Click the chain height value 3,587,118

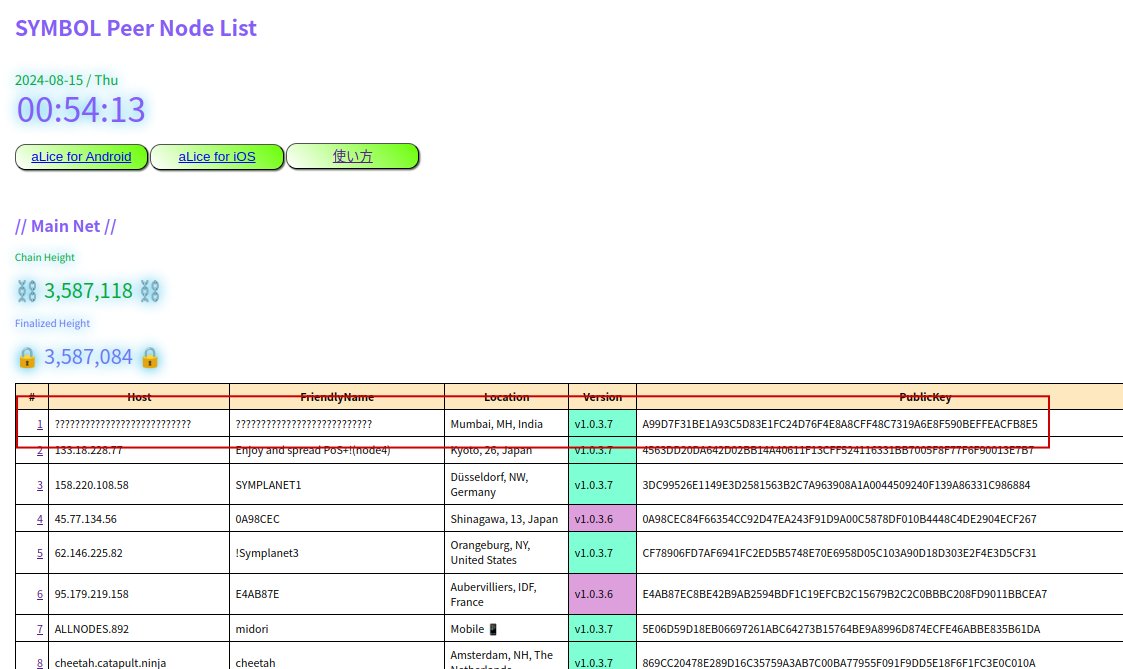(x=88, y=291)
